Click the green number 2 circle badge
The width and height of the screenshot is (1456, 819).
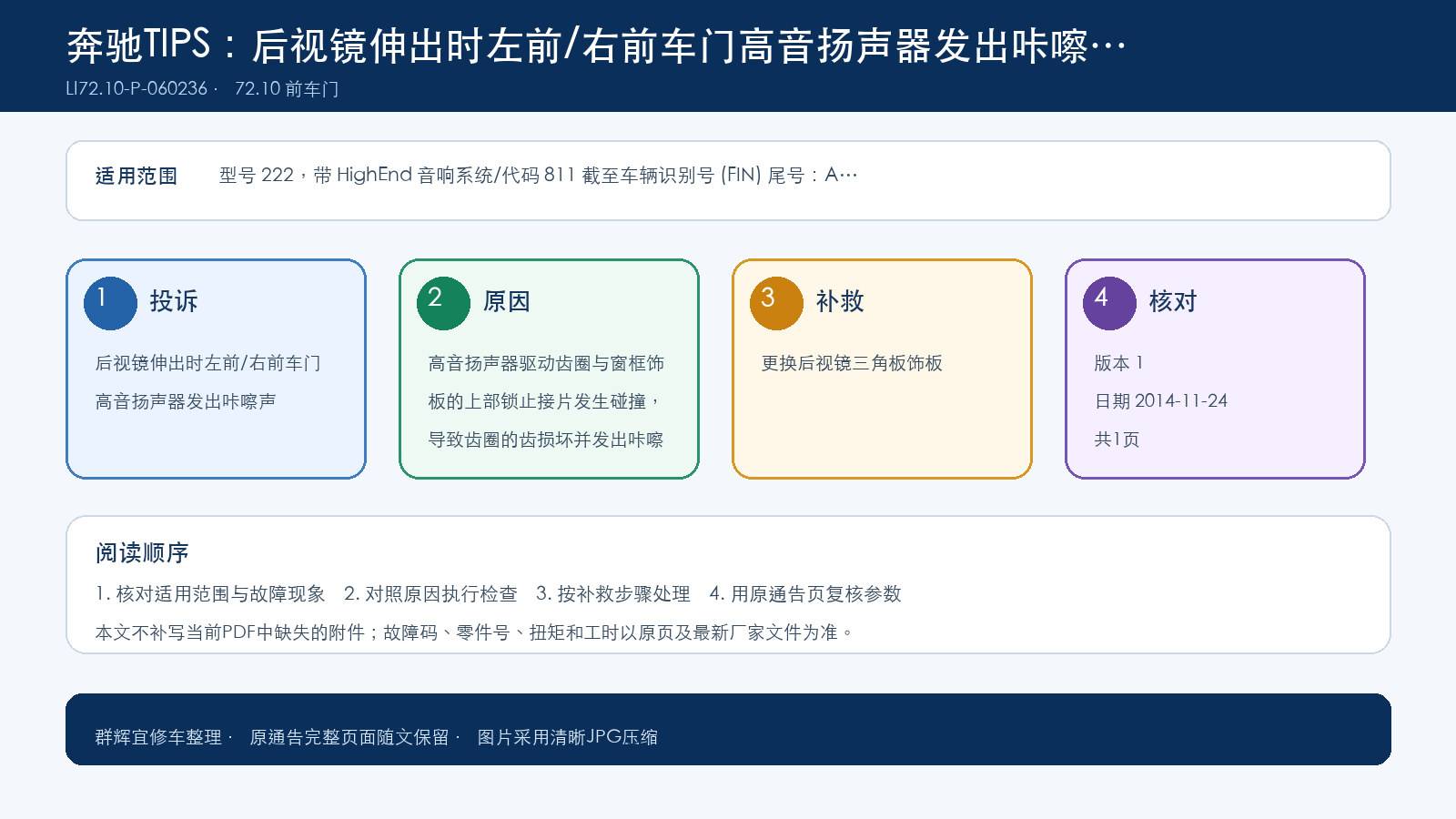(443, 303)
